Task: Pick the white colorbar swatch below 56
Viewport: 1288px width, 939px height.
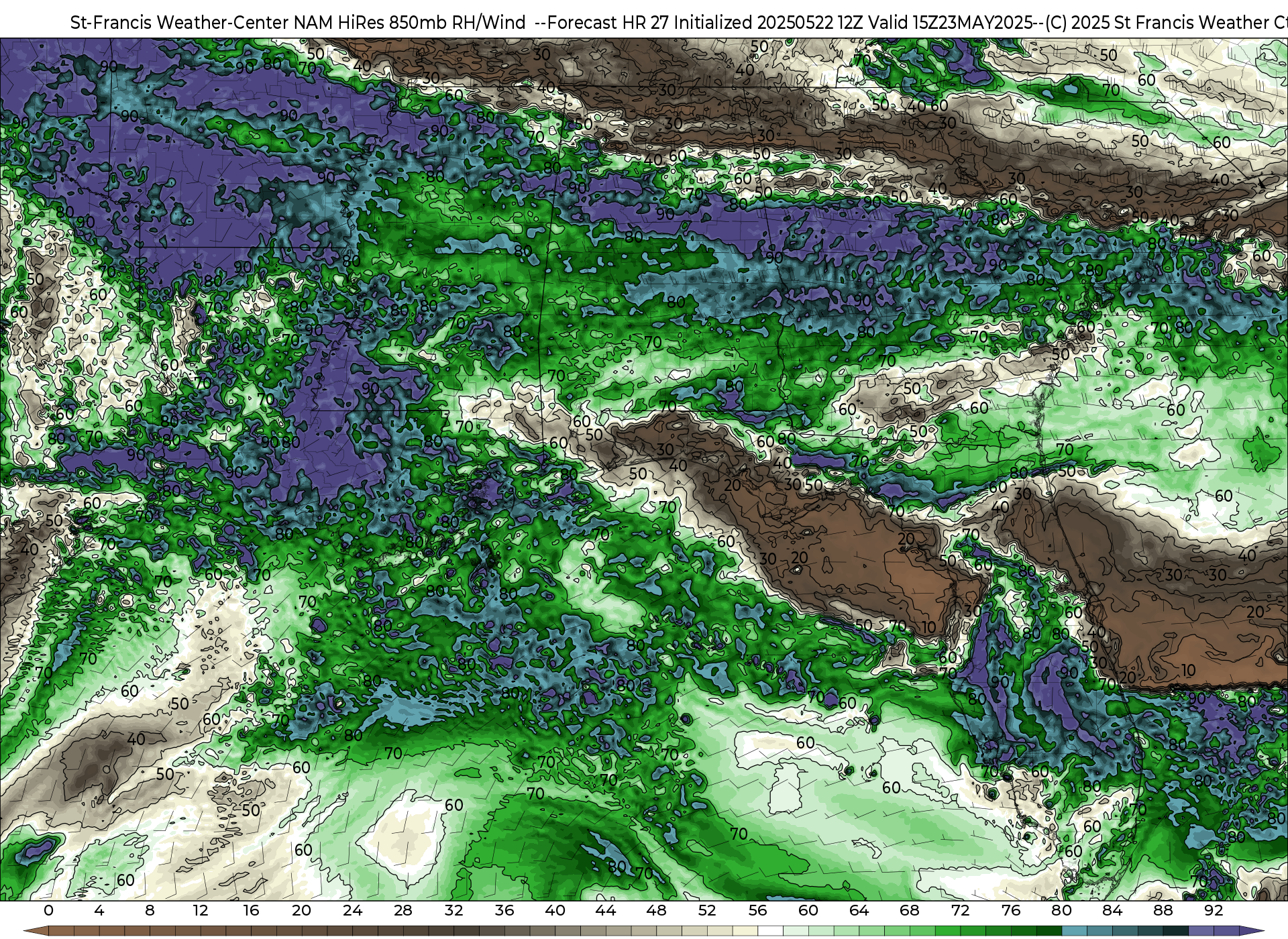Action: click(770, 931)
